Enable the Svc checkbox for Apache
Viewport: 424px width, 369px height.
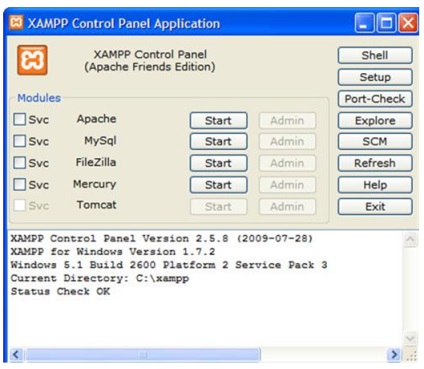(x=20, y=119)
